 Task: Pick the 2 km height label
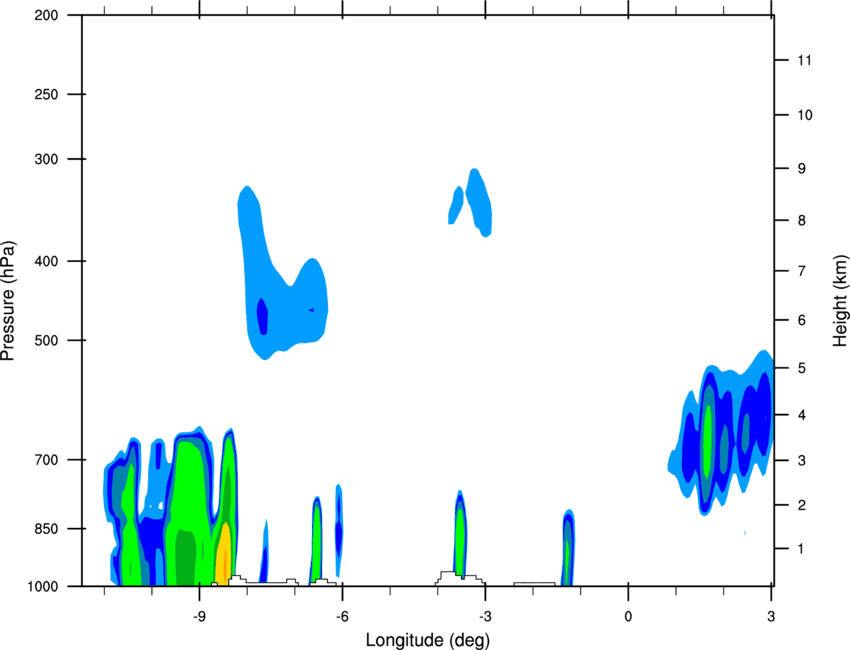801,505
